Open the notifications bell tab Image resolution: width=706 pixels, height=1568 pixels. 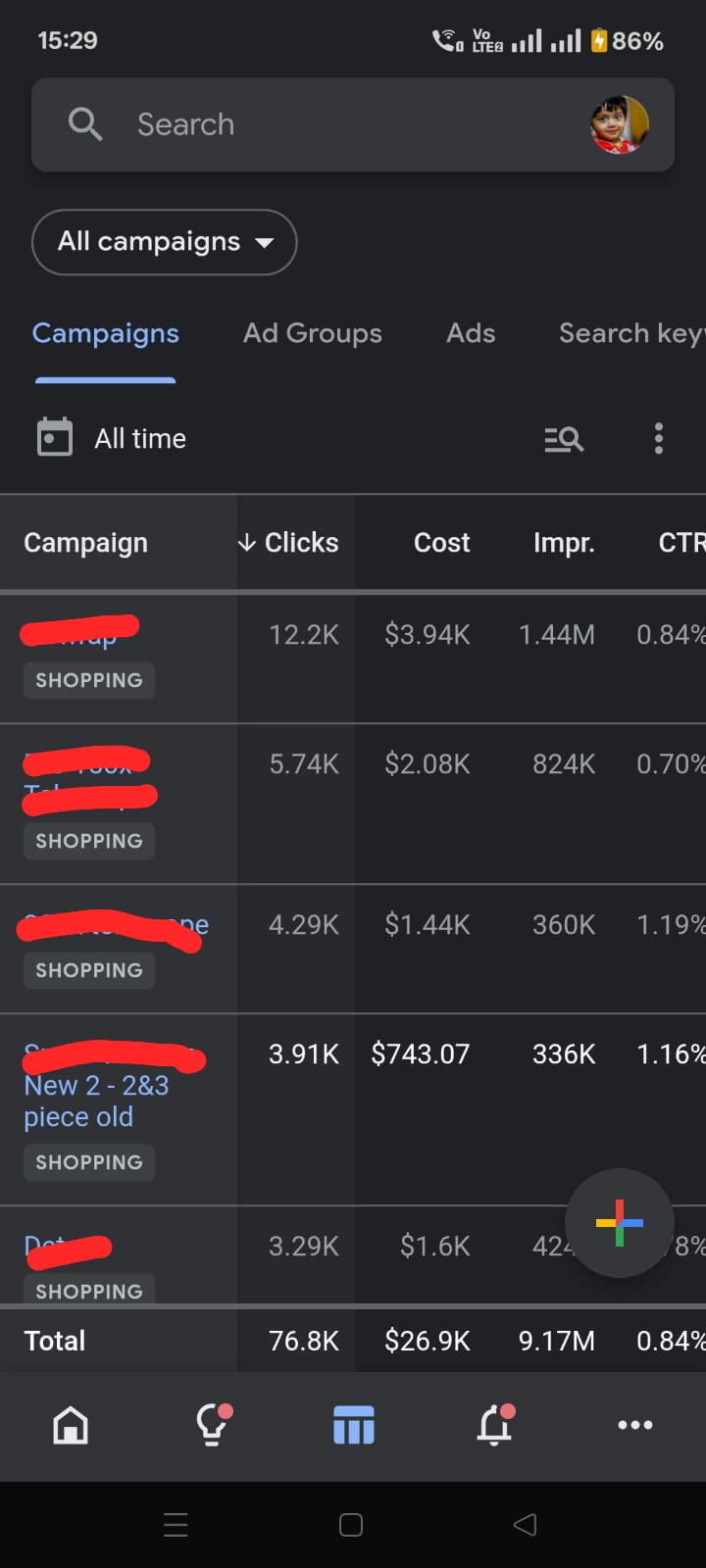click(x=495, y=1425)
